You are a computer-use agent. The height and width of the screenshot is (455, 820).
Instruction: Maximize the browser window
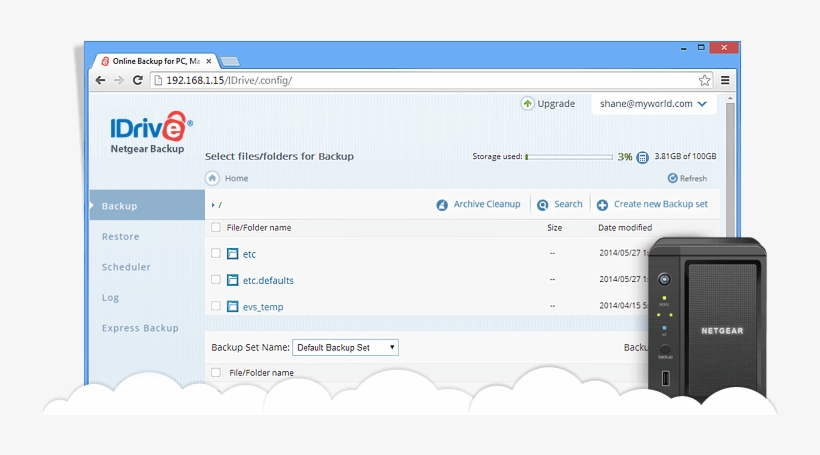point(701,48)
